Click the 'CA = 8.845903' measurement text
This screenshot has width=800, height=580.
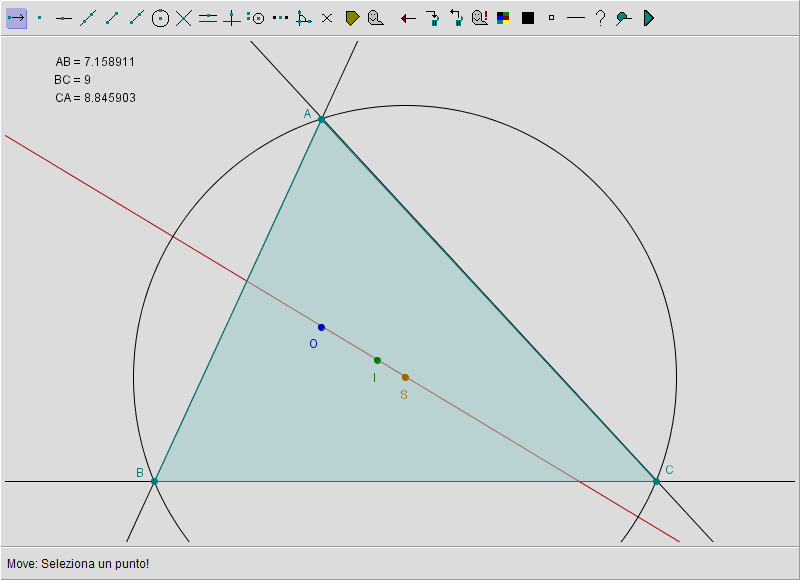tap(95, 97)
